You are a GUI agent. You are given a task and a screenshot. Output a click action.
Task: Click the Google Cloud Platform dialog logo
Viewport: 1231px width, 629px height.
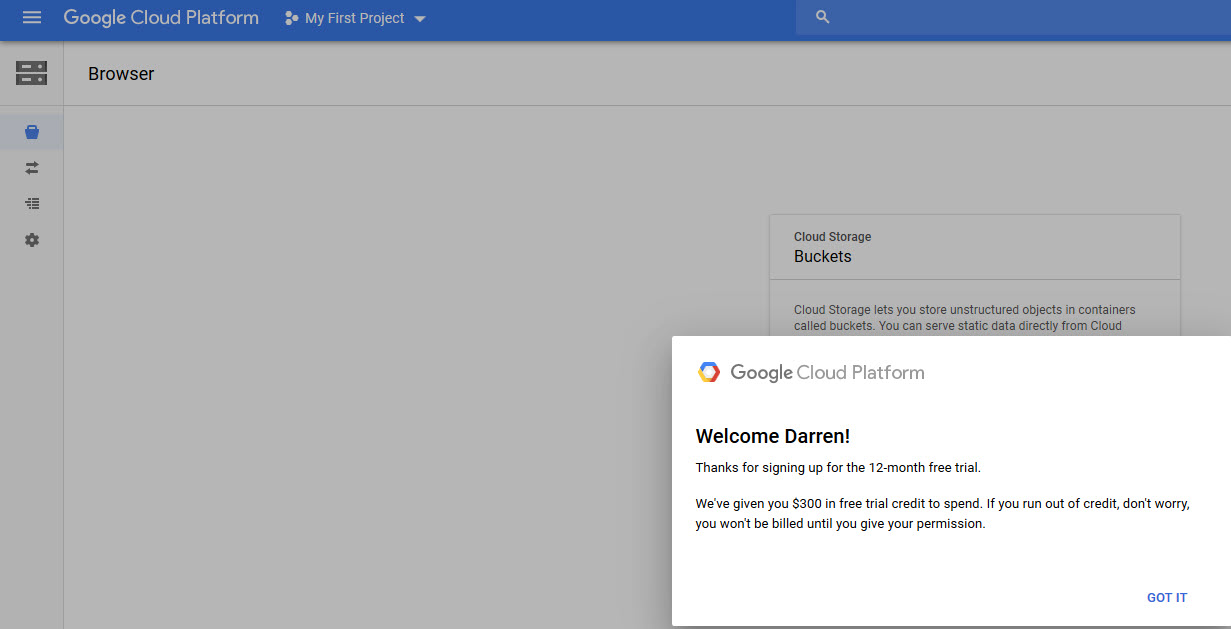(810, 373)
